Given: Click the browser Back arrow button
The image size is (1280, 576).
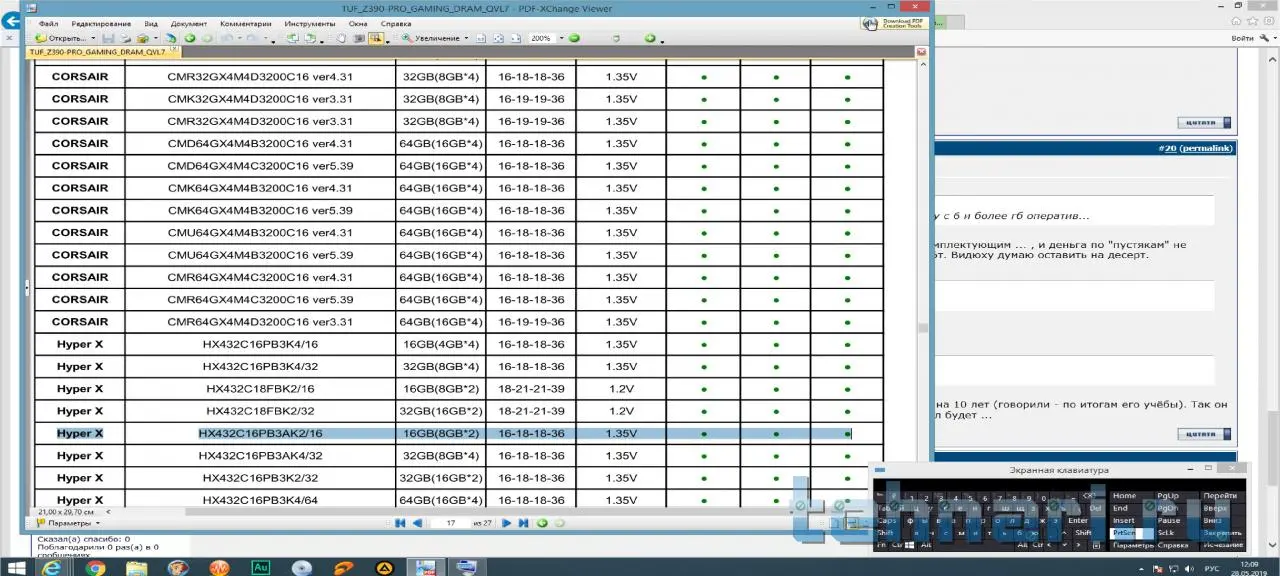Looking at the screenshot, I should [12, 22].
